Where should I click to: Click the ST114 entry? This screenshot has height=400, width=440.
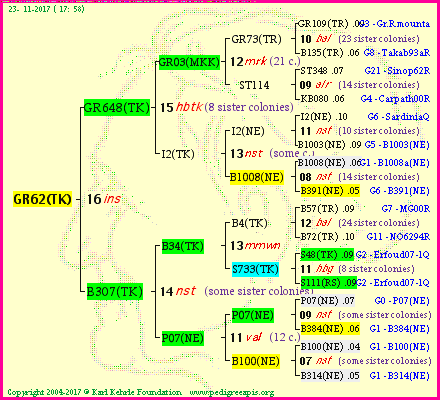tap(254, 85)
